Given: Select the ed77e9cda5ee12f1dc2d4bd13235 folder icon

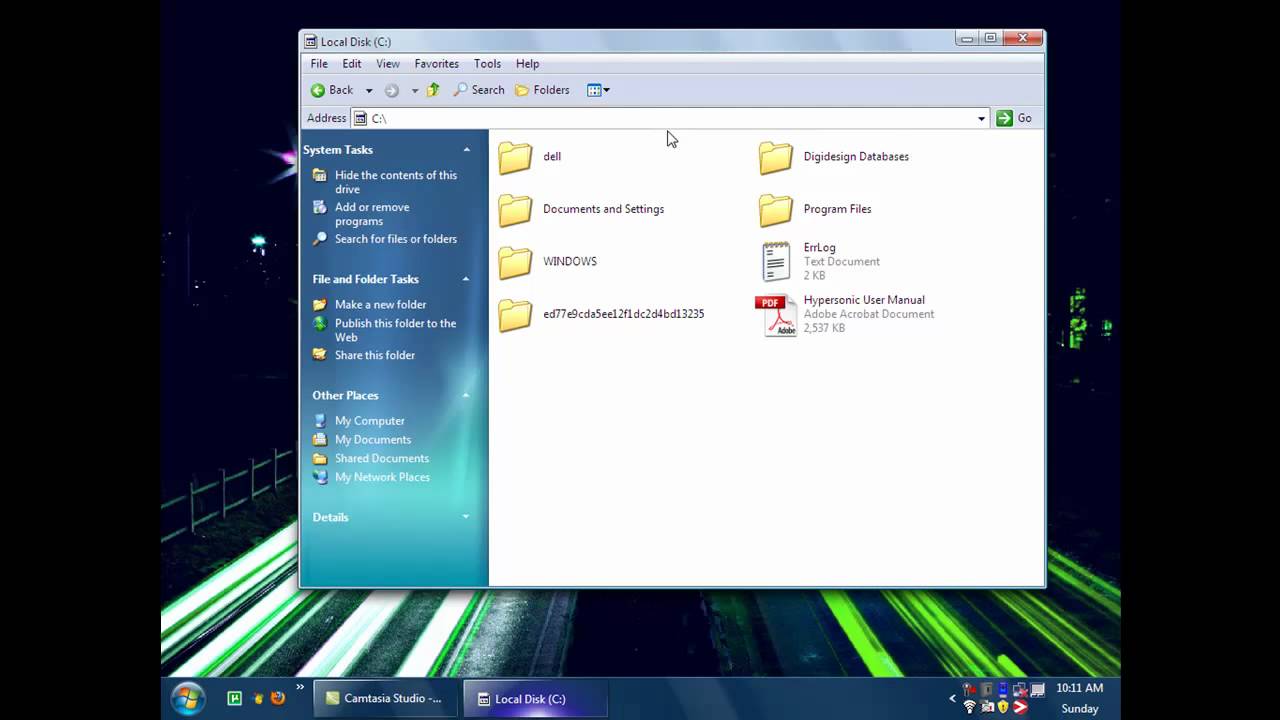Looking at the screenshot, I should [x=515, y=314].
